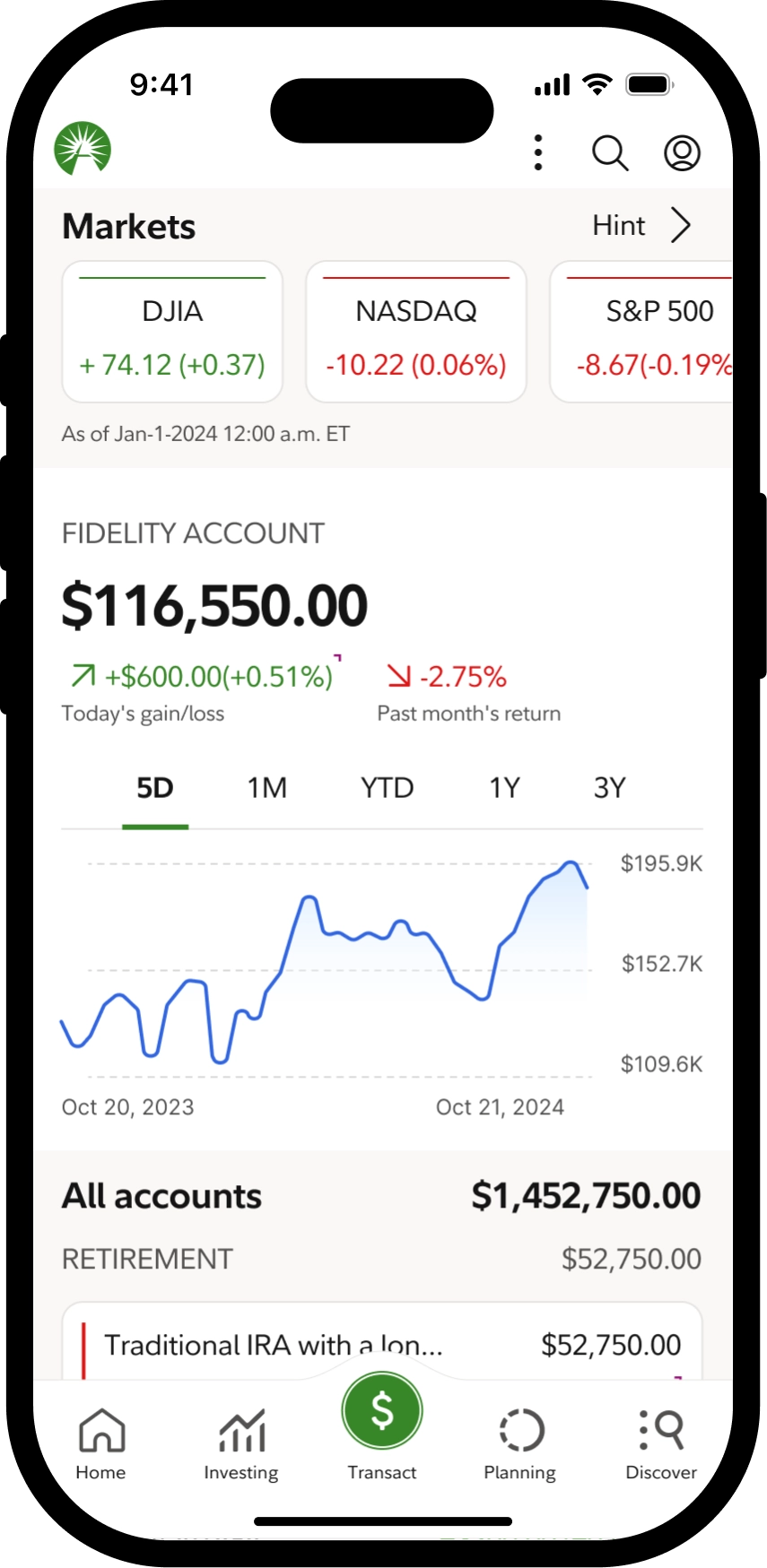Go to Home in bottom navigation
The image size is (767, 1568).
point(100,1442)
